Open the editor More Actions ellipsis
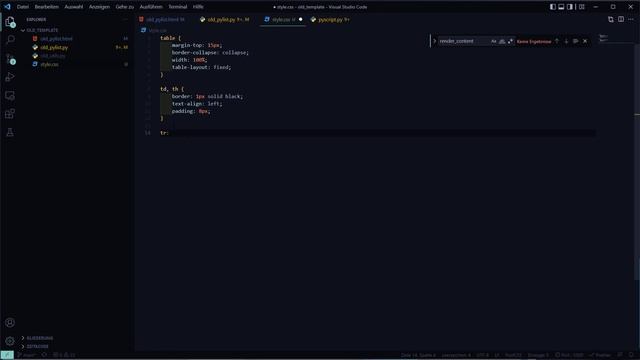Viewport: 640px width, 360px height. [x=631, y=20]
